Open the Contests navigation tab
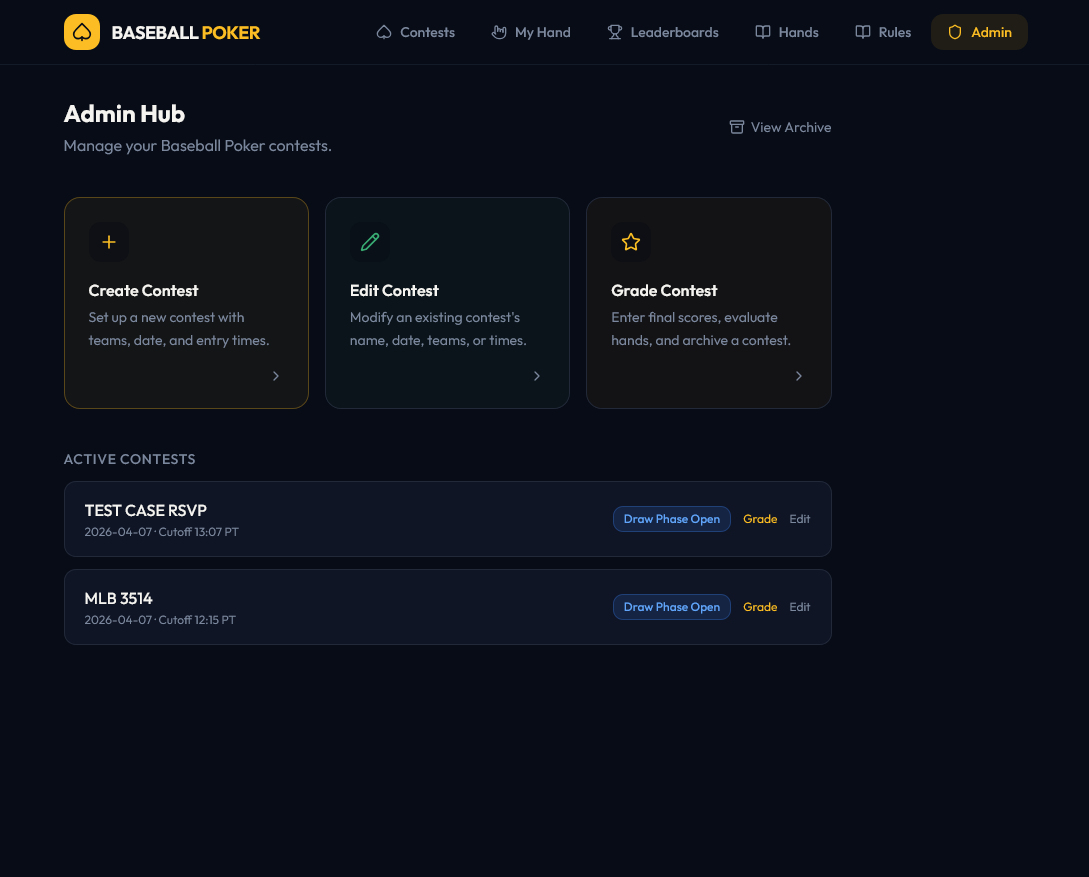This screenshot has height=877, width=1089. [416, 32]
